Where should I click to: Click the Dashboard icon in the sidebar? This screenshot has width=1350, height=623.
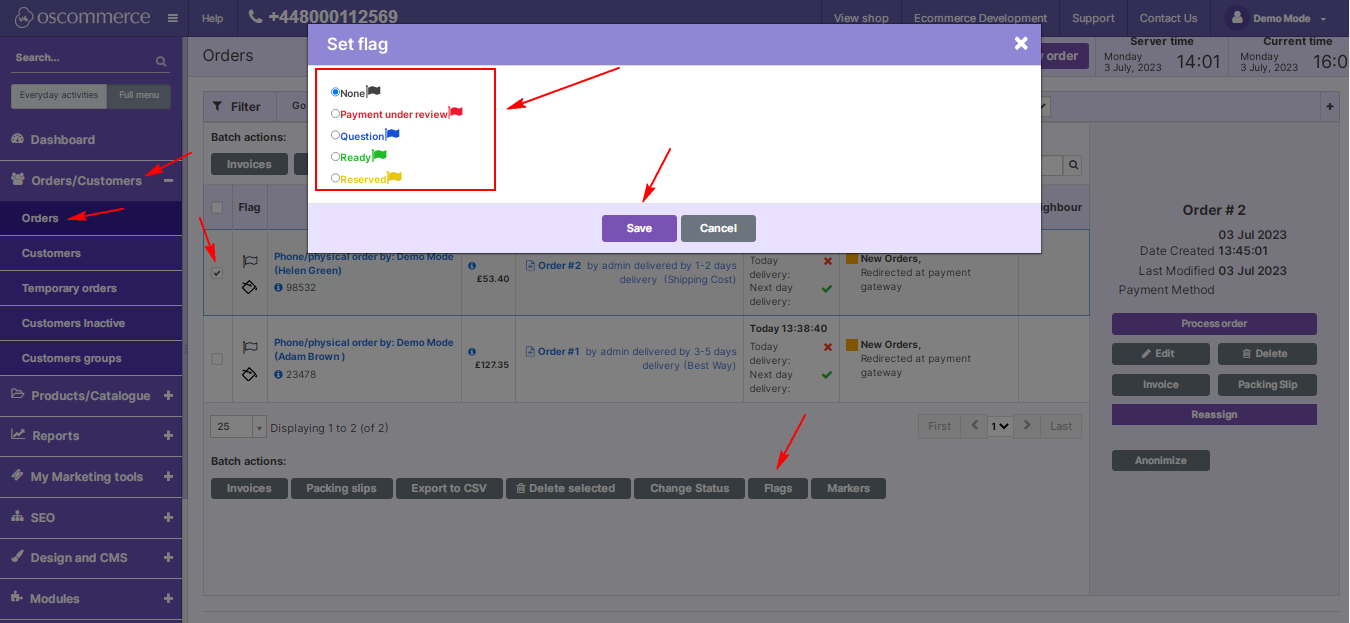17,139
